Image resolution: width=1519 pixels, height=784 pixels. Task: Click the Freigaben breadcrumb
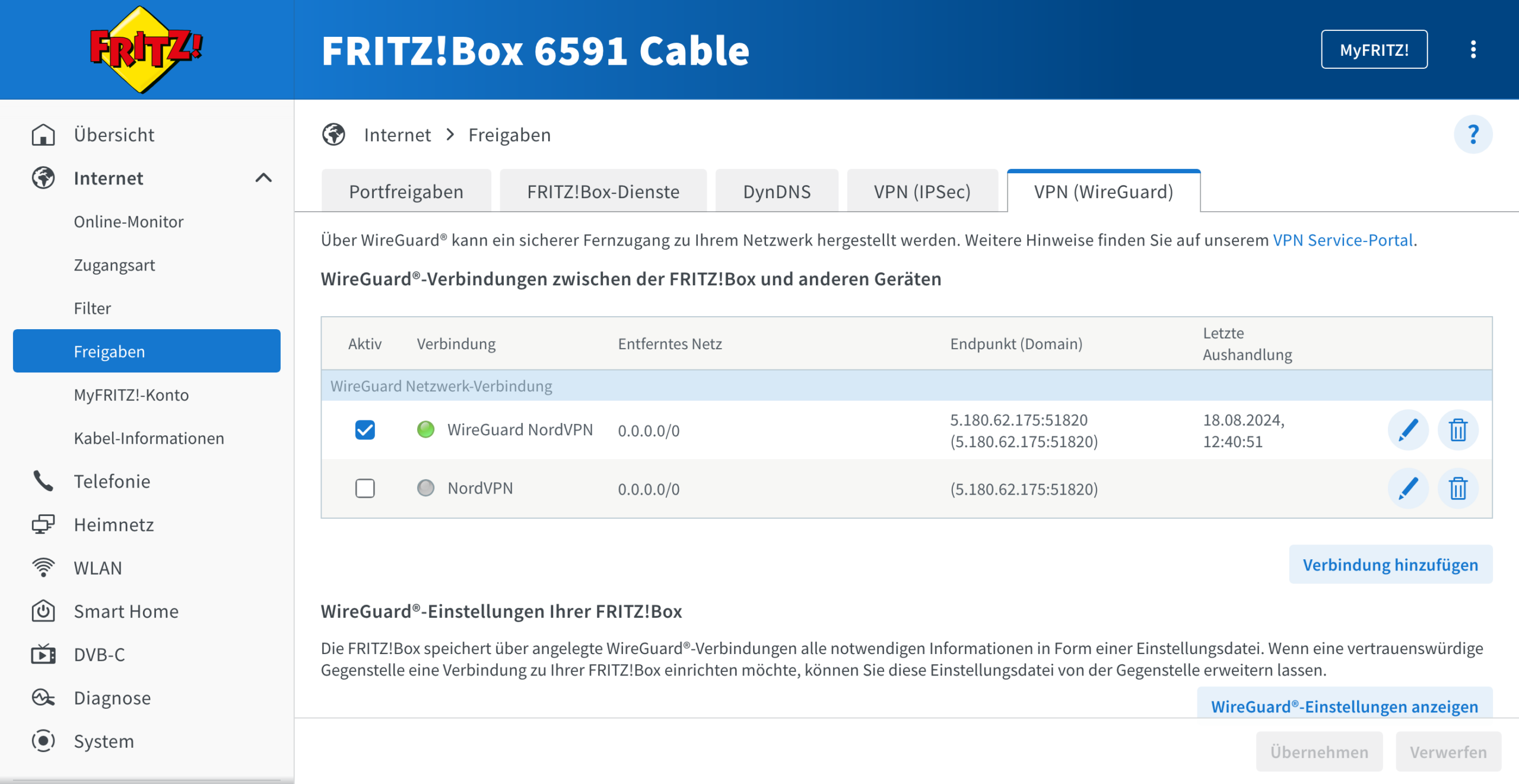[510, 135]
